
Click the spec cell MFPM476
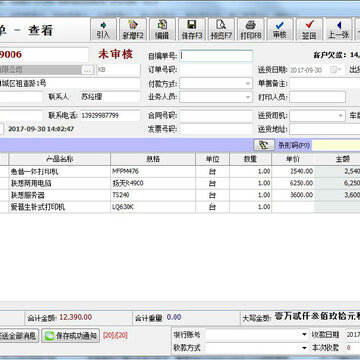point(153,171)
